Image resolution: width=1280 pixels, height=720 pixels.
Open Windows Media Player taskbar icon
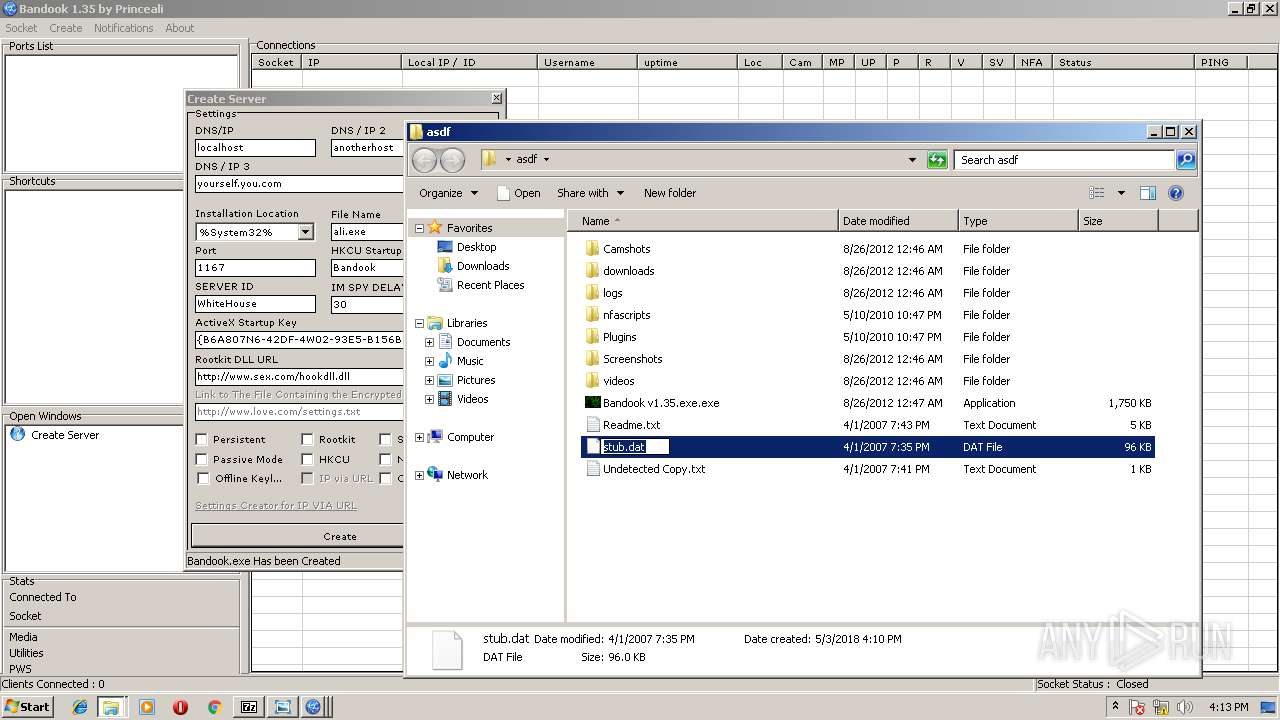[147, 707]
